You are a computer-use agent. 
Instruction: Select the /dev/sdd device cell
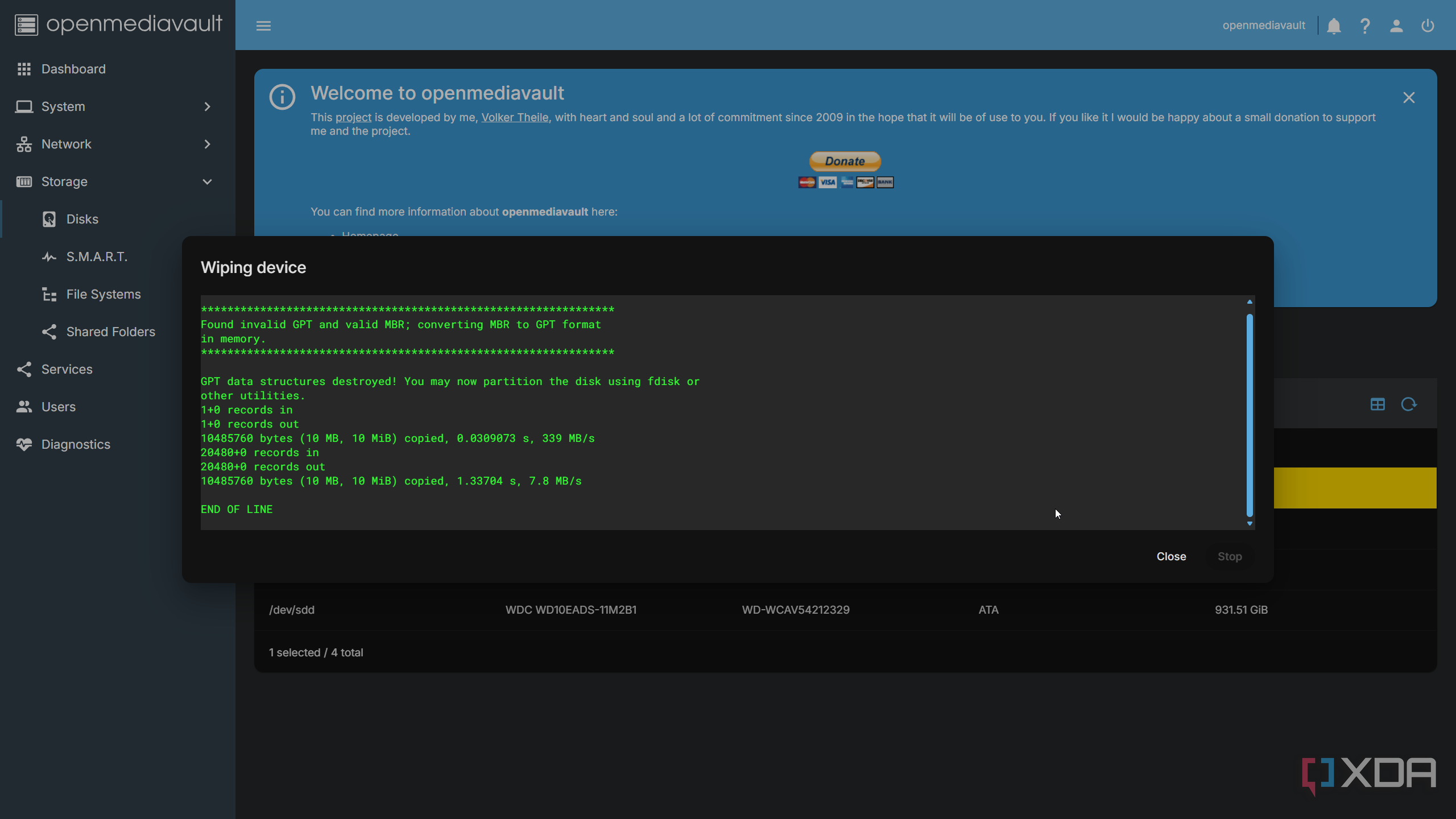pos(292,610)
